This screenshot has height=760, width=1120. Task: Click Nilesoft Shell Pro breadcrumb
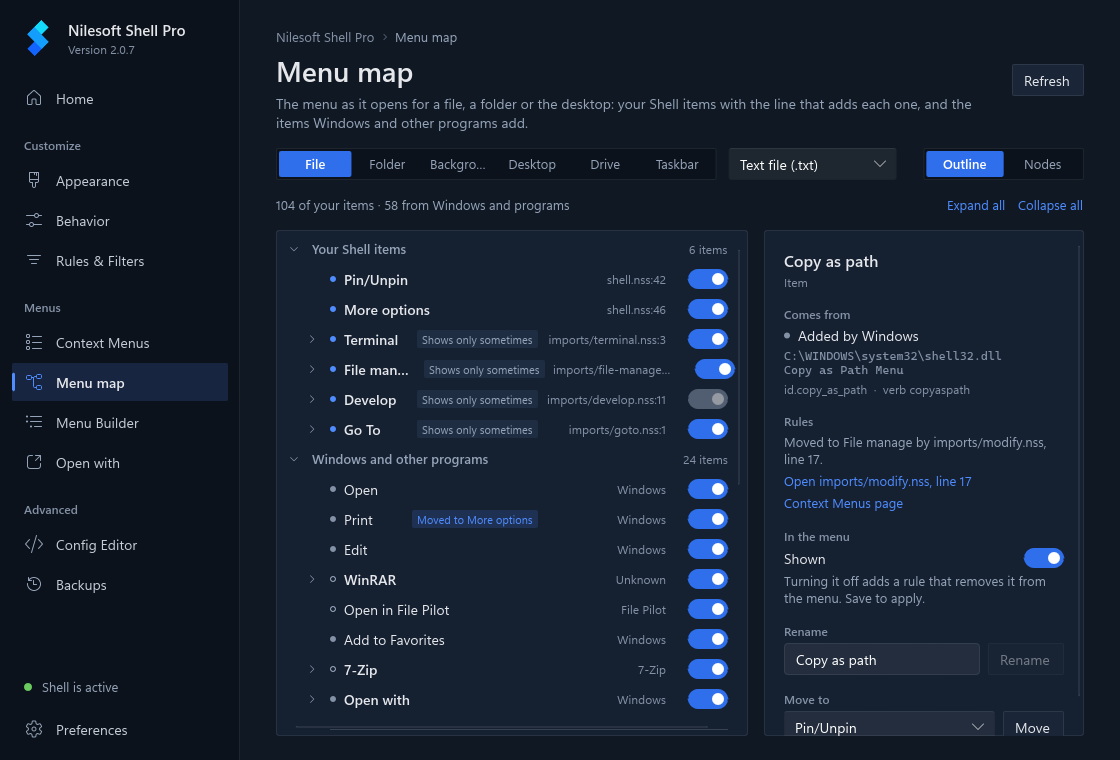[325, 37]
